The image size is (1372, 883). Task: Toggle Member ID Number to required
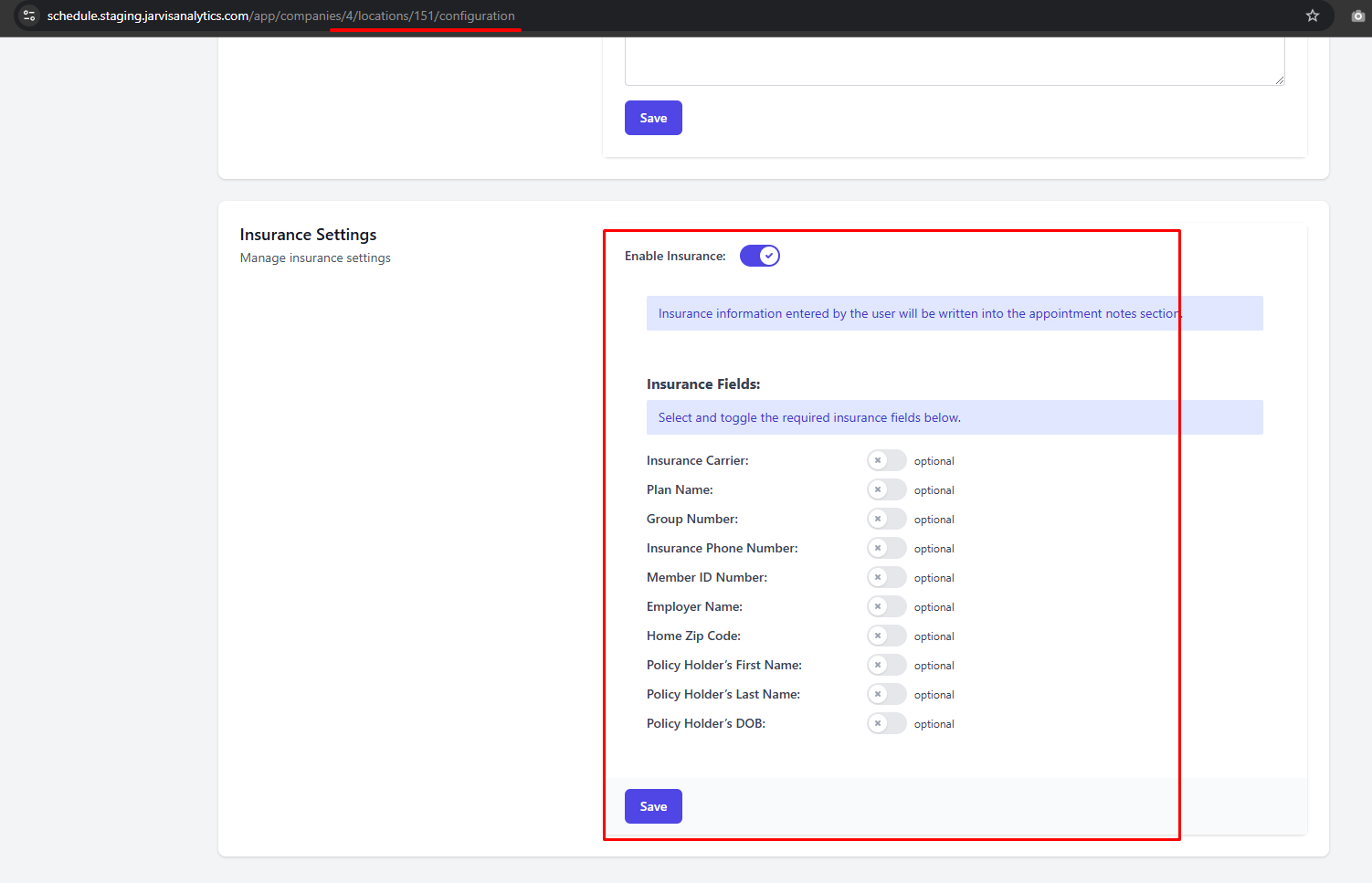(x=887, y=577)
